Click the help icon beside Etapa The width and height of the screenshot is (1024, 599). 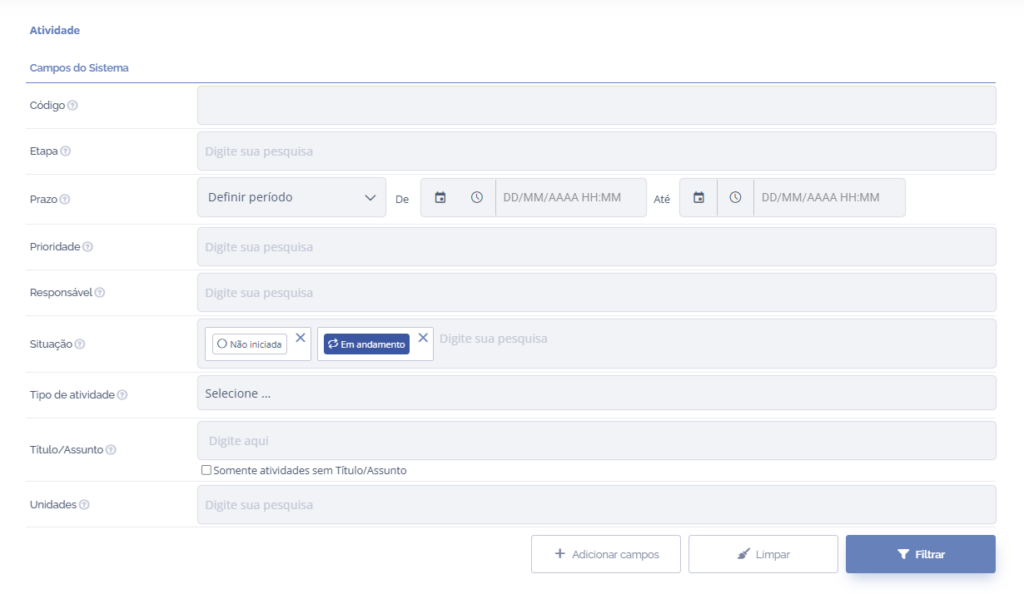click(66, 152)
